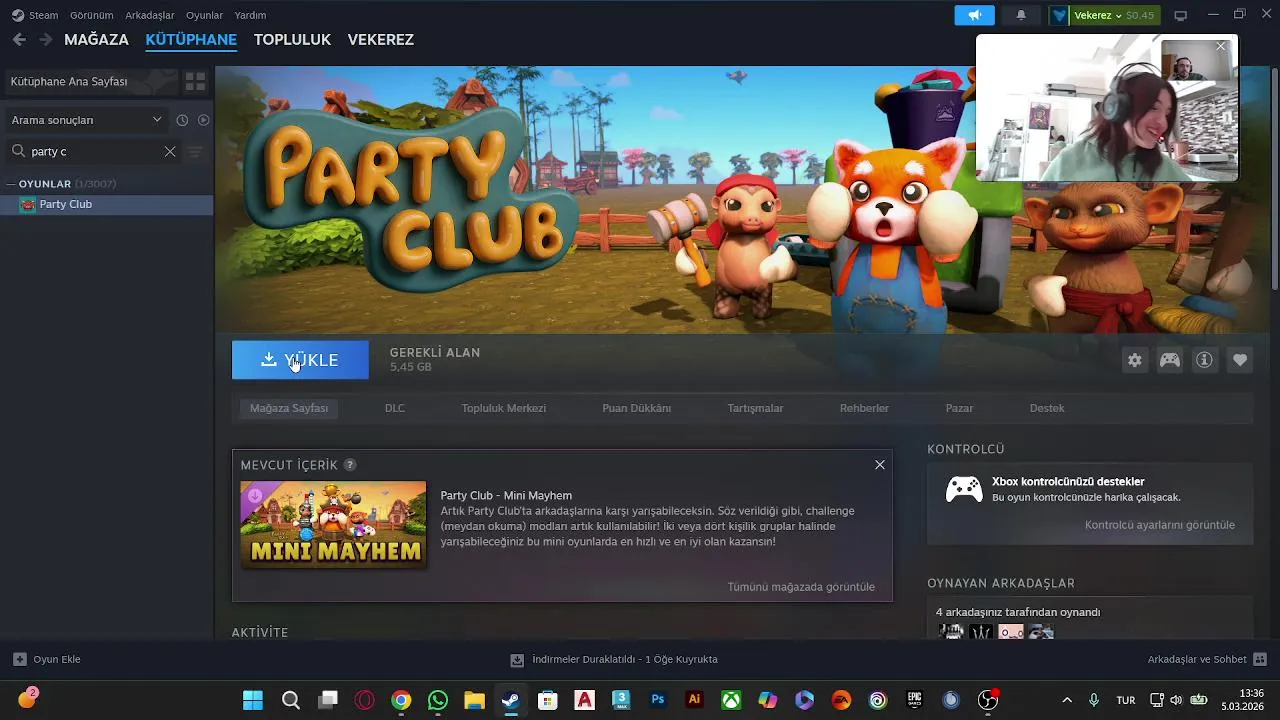This screenshot has width=1280, height=720.
Task: Select Party Club in game list
Action: [107, 204]
